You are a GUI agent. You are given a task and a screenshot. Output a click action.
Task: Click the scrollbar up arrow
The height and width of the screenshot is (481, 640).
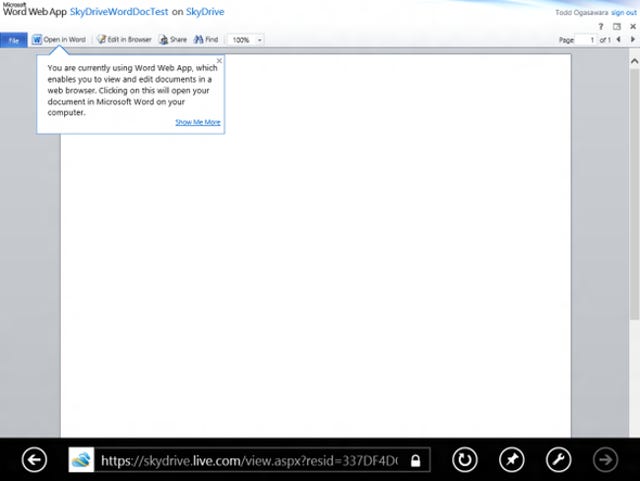(x=634, y=61)
